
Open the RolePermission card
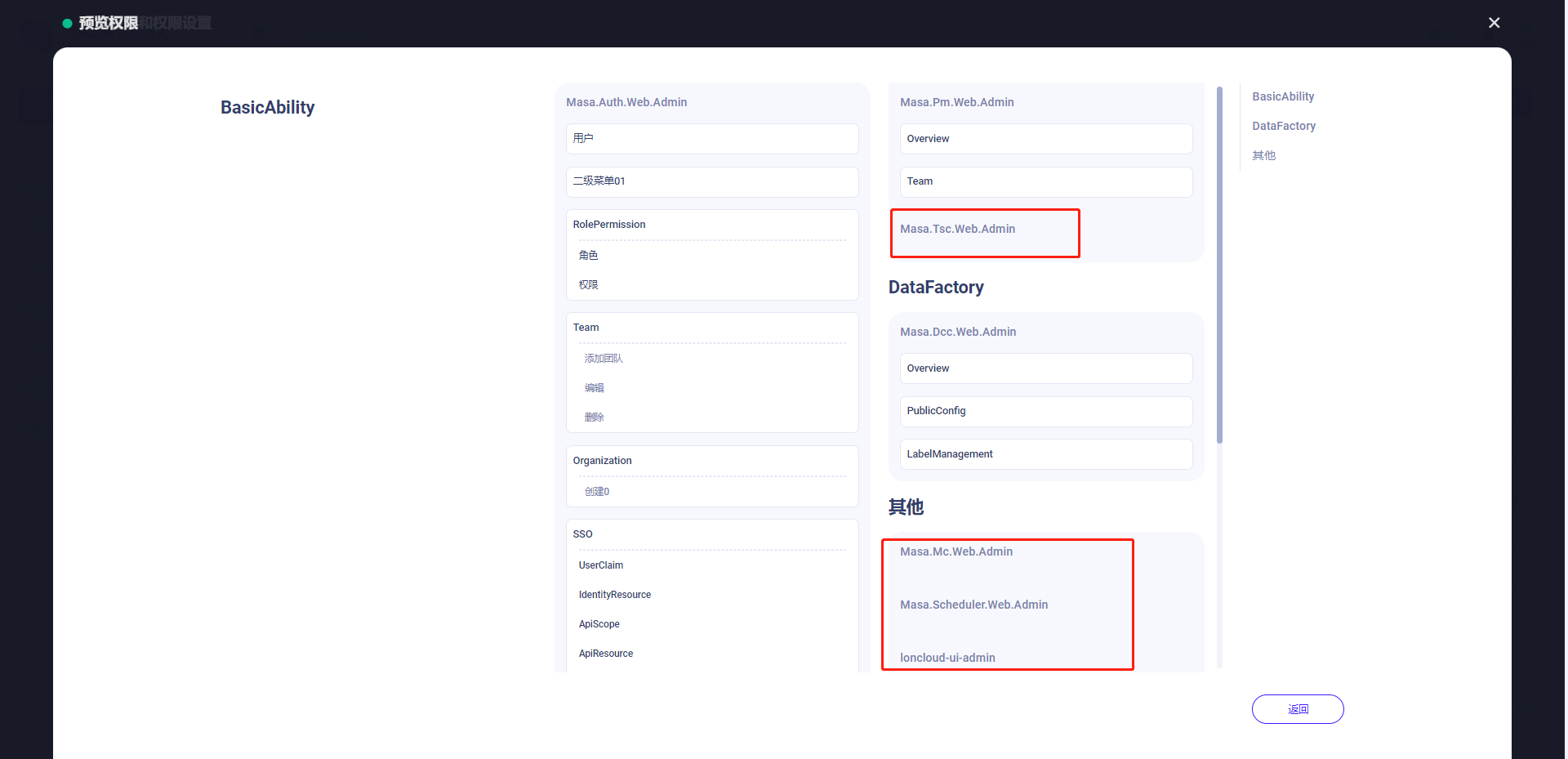point(711,224)
